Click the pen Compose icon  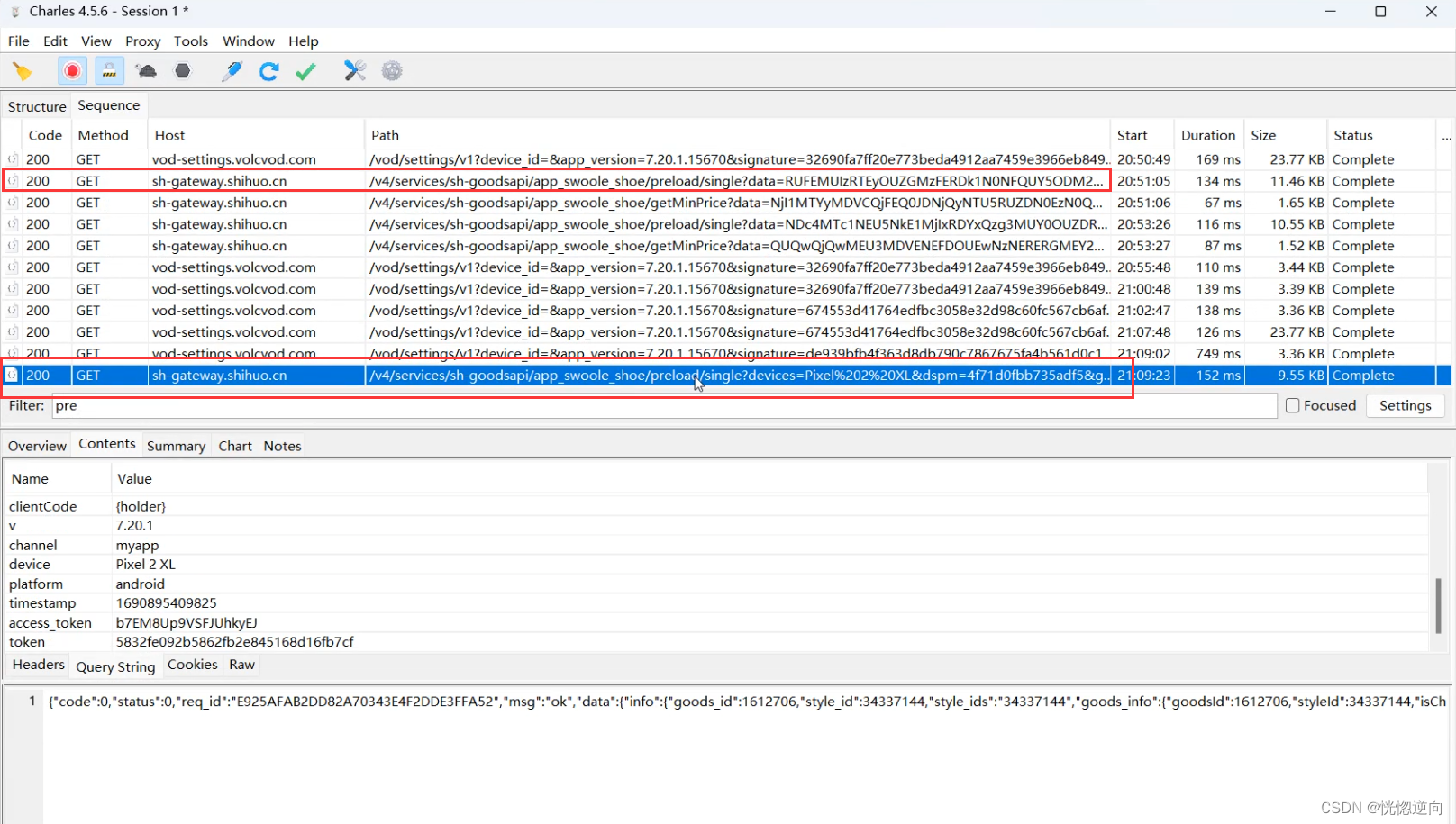[x=232, y=71]
